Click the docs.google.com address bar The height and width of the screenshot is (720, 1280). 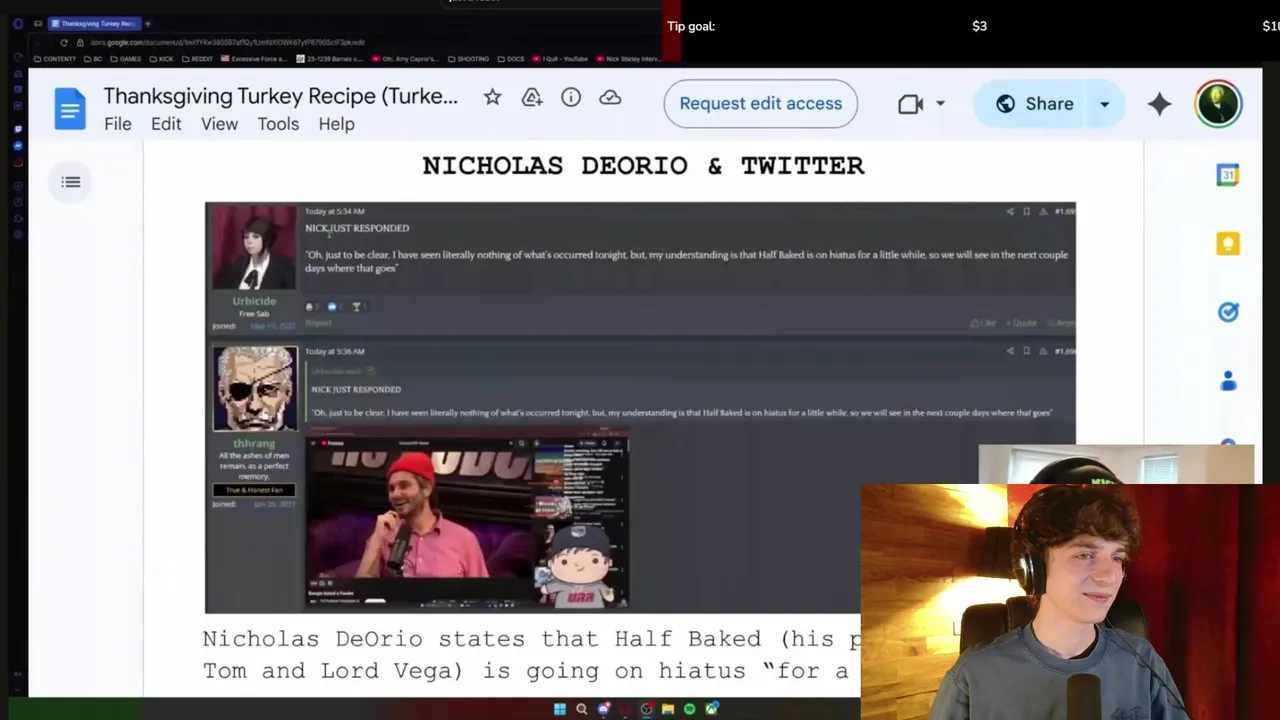point(227,43)
